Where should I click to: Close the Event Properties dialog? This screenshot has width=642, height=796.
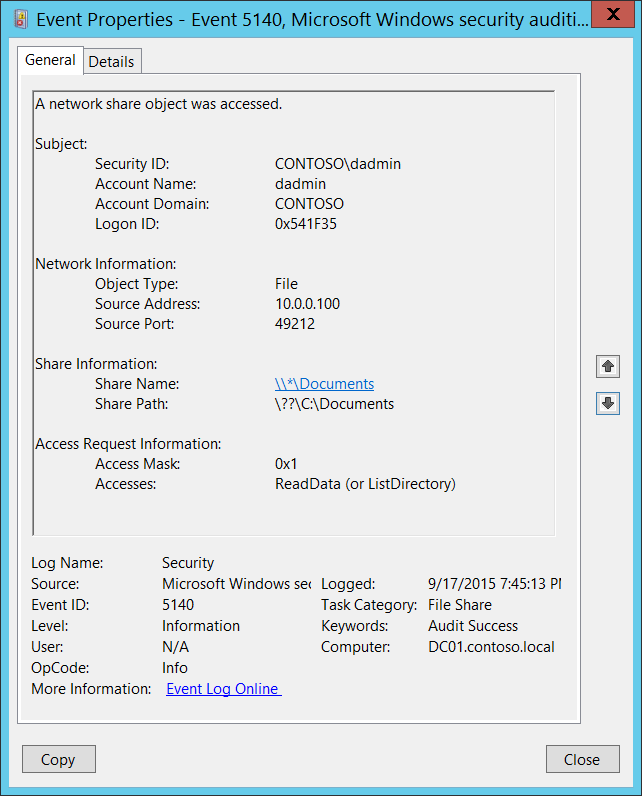(583, 759)
